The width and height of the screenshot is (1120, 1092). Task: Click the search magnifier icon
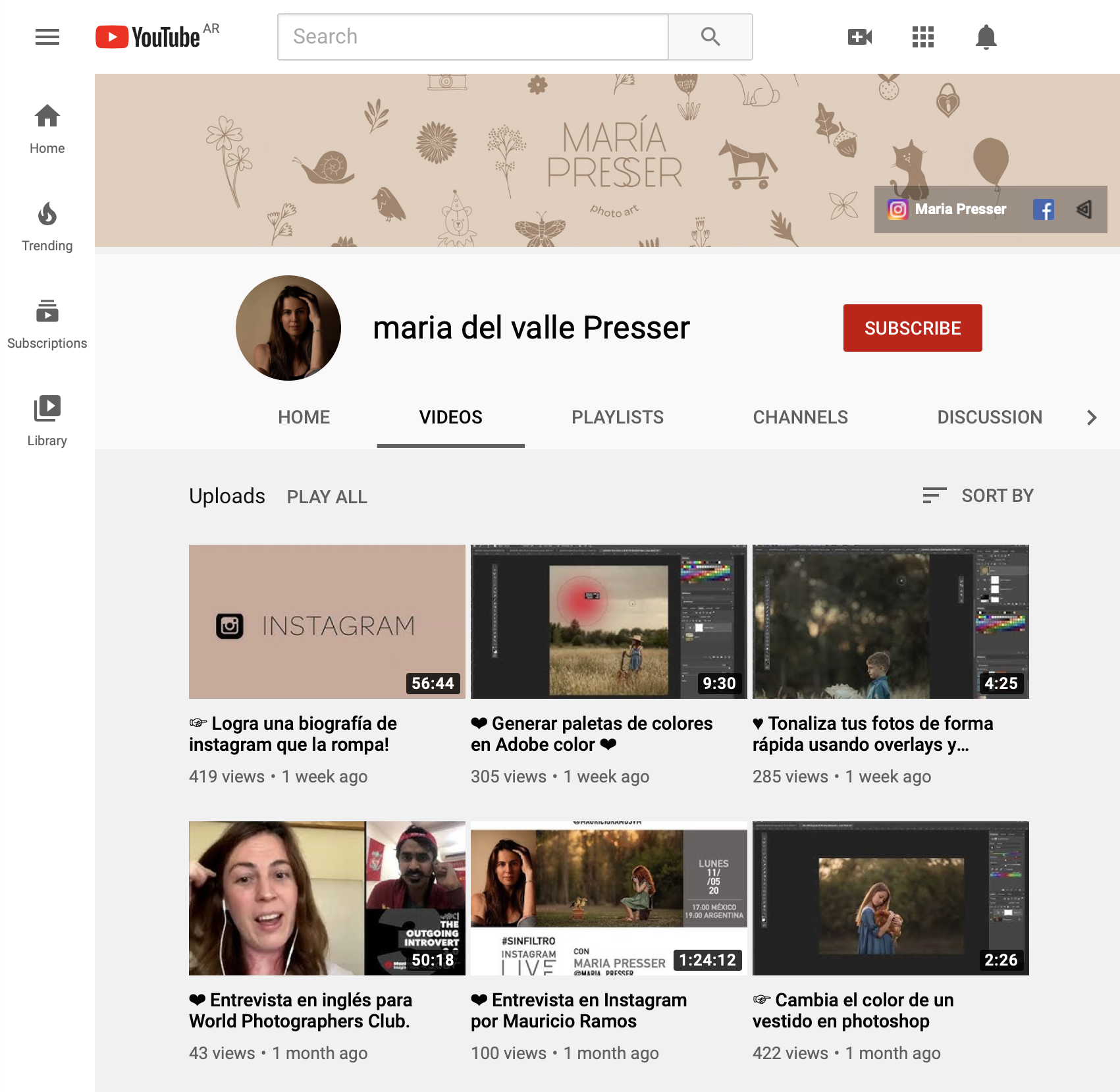710,37
